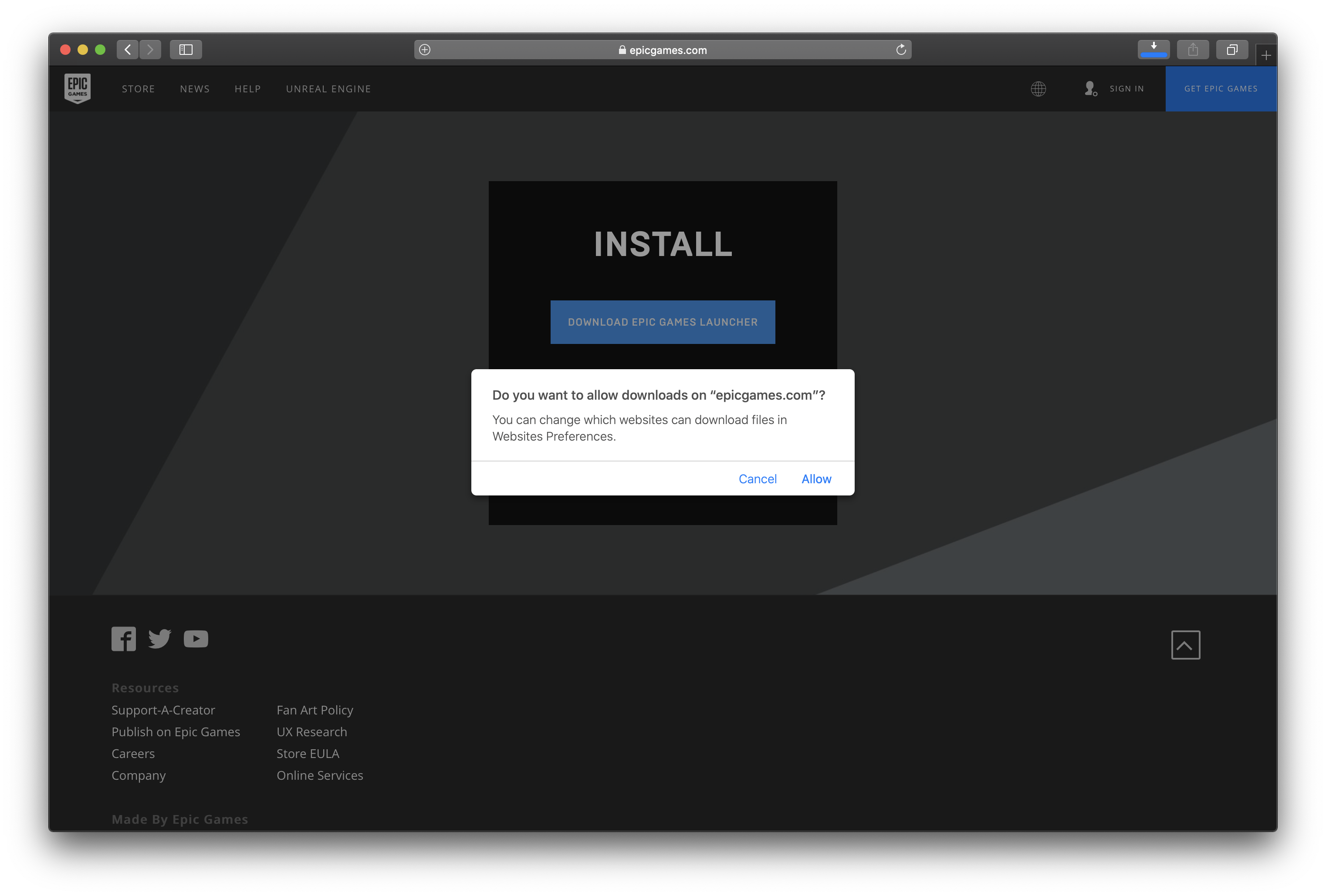Show Safari downloads list
1326x896 pixels.
click(x=1153, y=50)
